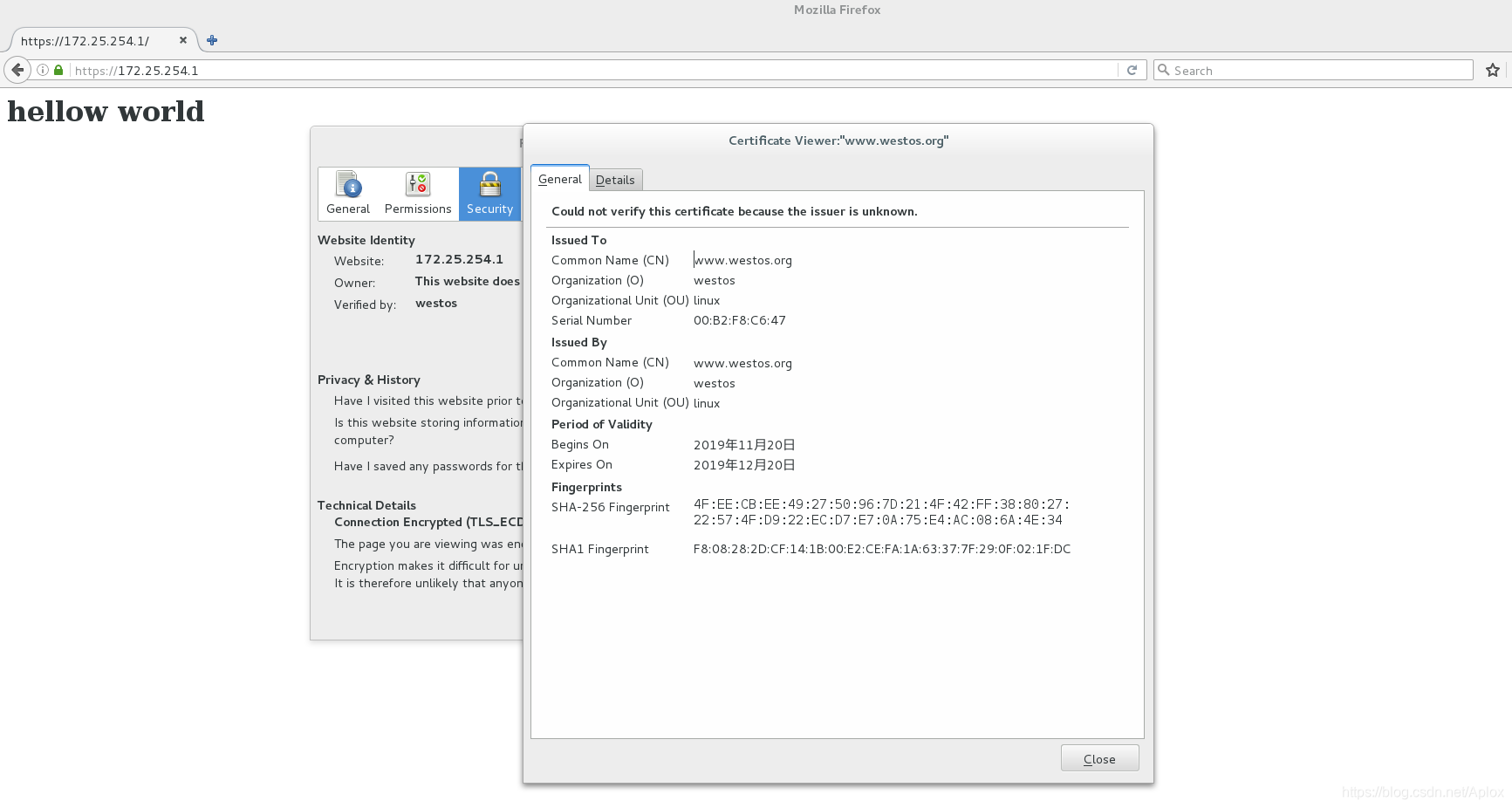The height and width of the screenshot is (808, 1512).
Task: Click Begins On date 2019年11月20日
Action: coord(744,445)
